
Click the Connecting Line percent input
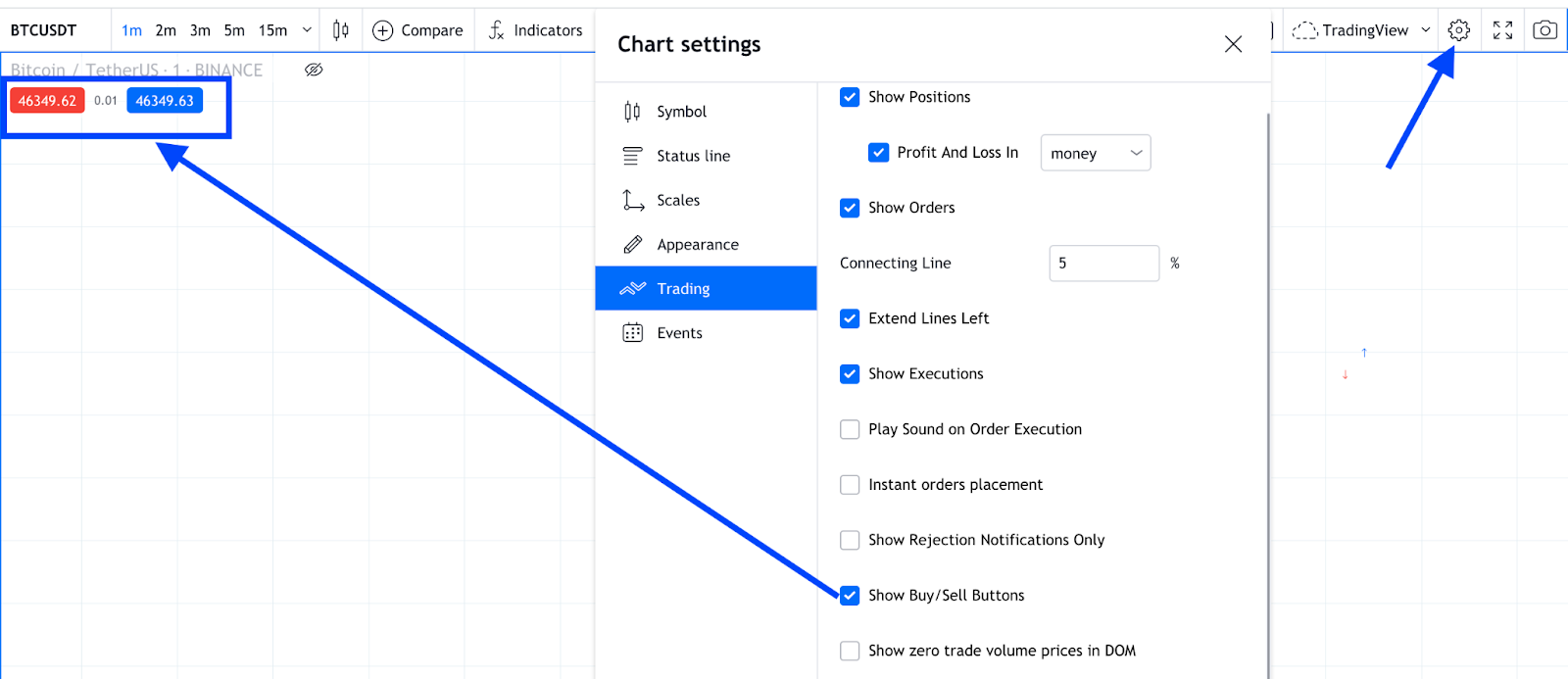click(x=1103, y=264)
